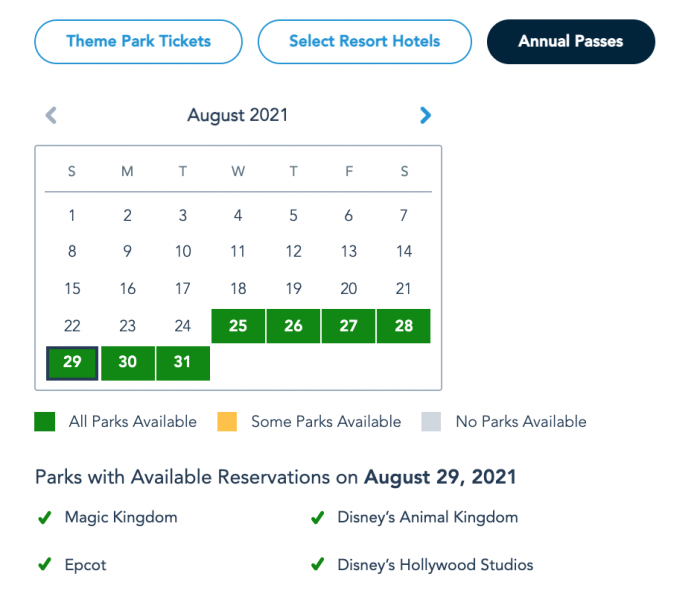The width and height of the screenshot is (700, 600).
Task: Select August 31 available date
Action: (183, 363)
